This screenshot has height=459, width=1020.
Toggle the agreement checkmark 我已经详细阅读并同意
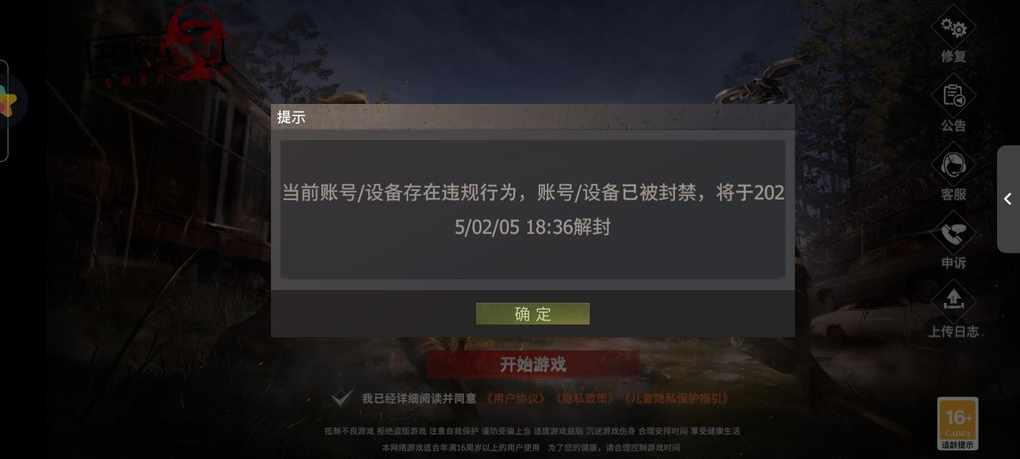(x=342, y=399)
